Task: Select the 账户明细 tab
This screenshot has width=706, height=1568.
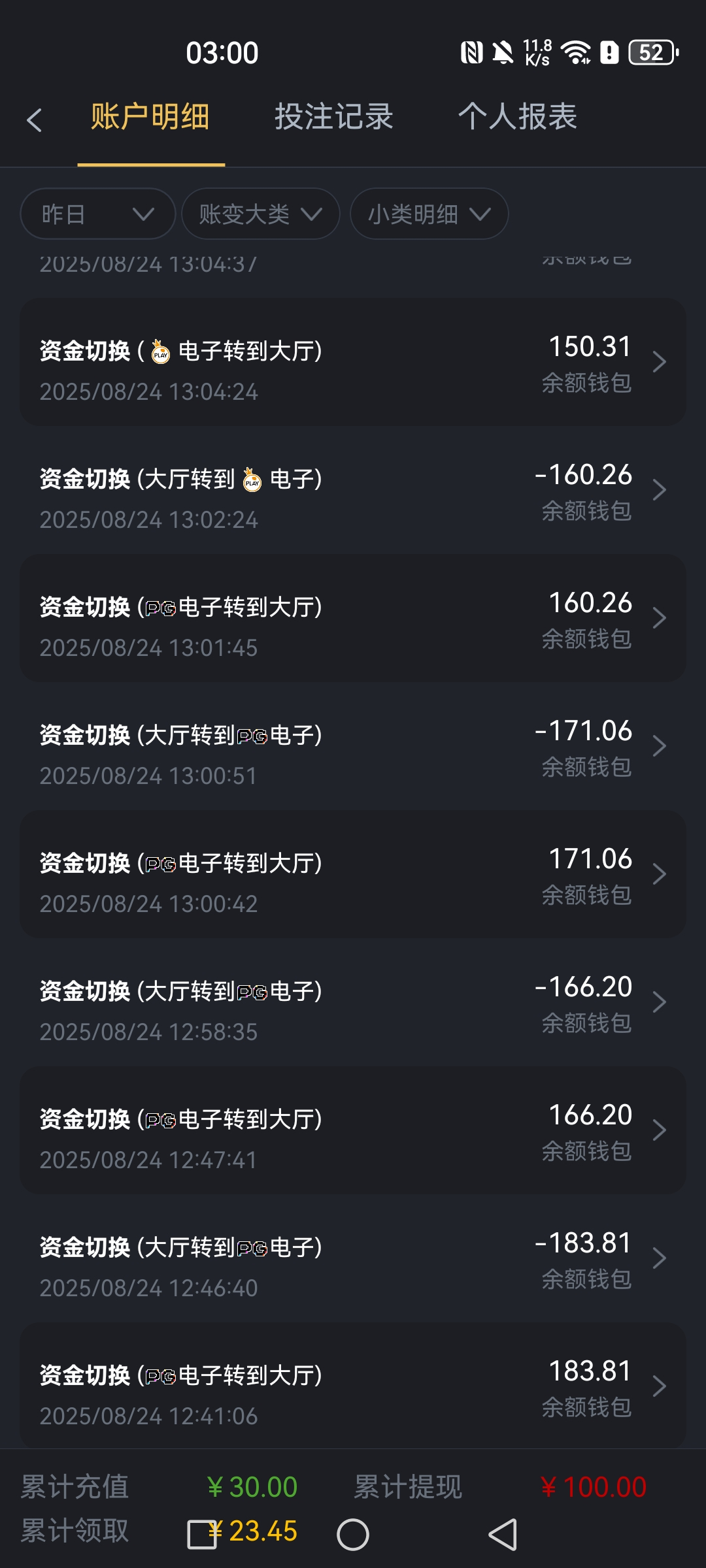Action: 150,118
